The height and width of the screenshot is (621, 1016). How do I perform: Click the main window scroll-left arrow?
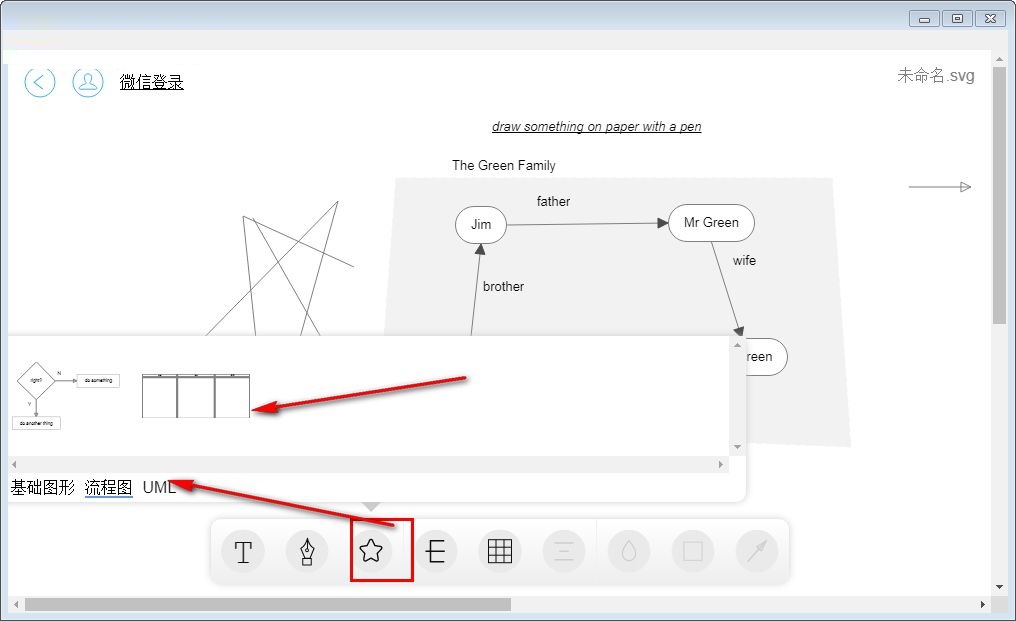16,604
